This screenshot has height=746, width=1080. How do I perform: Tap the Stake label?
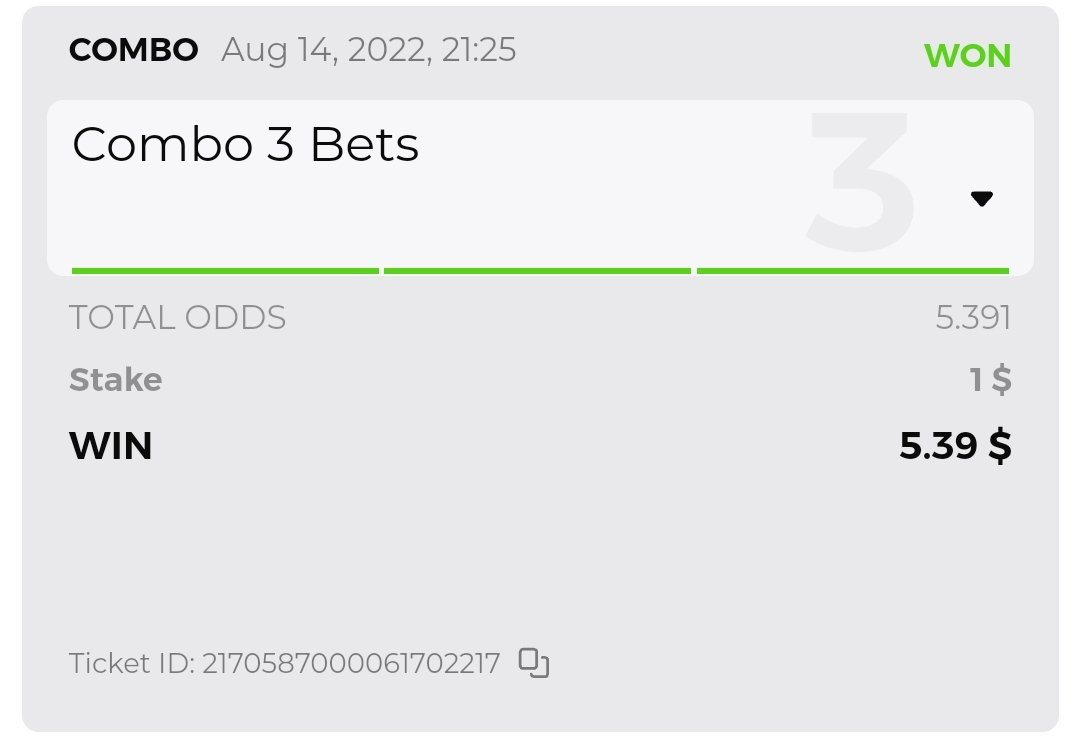coord(116,380)
